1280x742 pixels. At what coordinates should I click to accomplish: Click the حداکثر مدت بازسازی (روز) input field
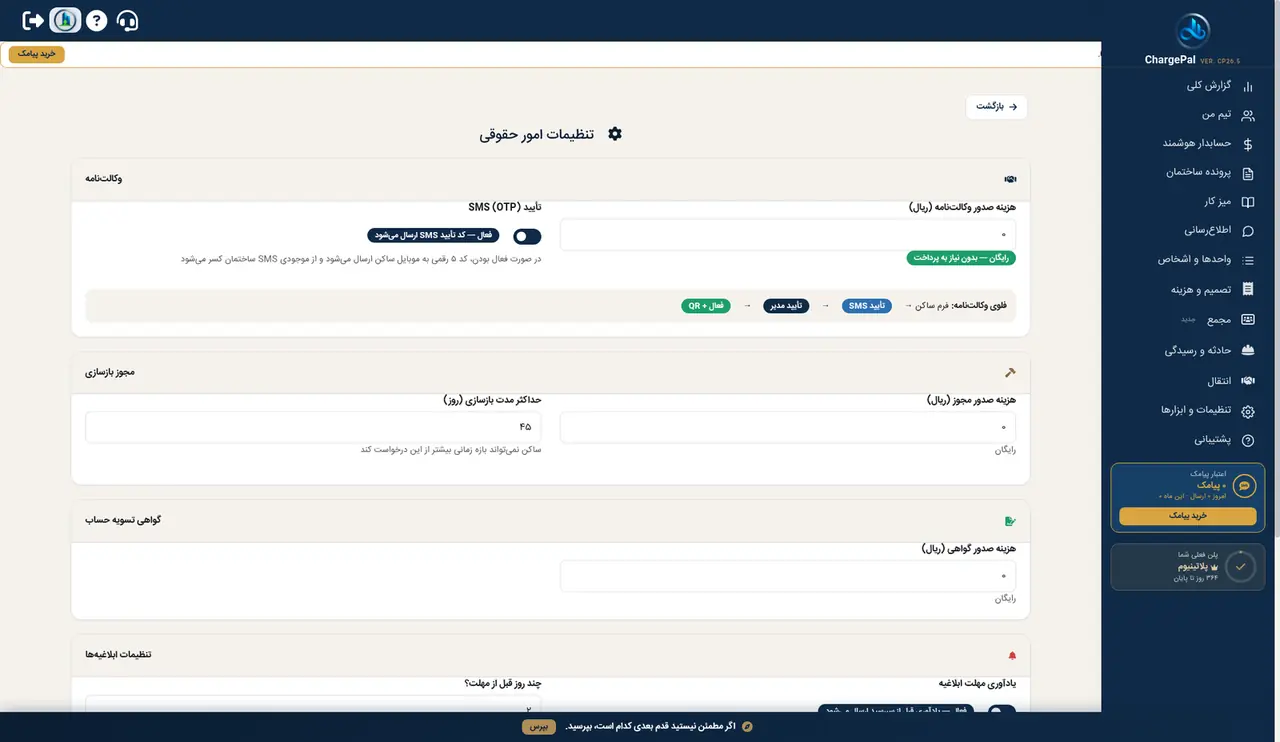coord(313,427)
